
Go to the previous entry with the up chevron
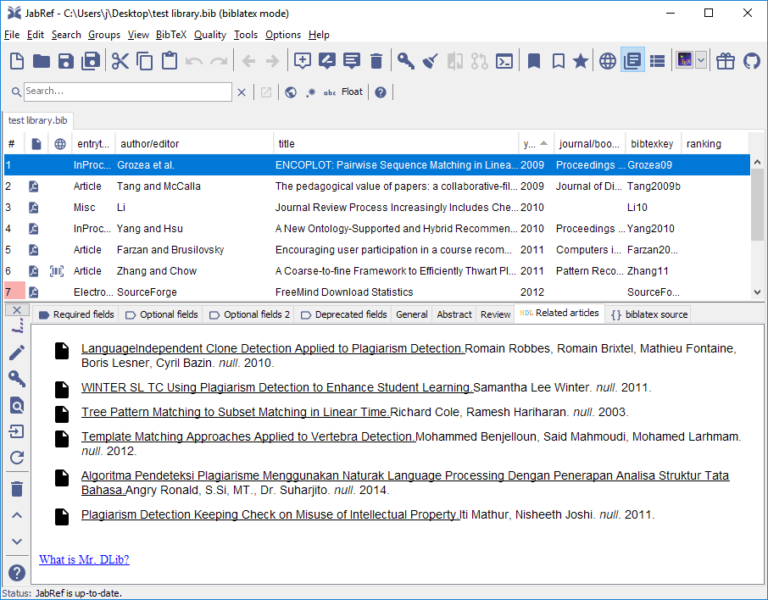point(17,515)
